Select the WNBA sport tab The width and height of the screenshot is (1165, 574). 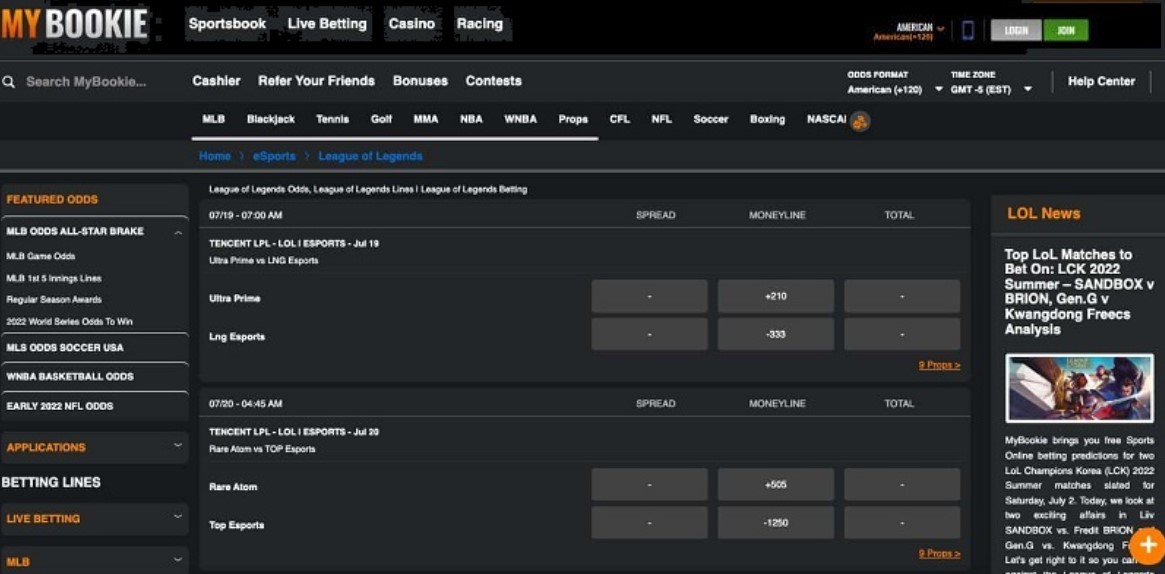tap(520, 119)
